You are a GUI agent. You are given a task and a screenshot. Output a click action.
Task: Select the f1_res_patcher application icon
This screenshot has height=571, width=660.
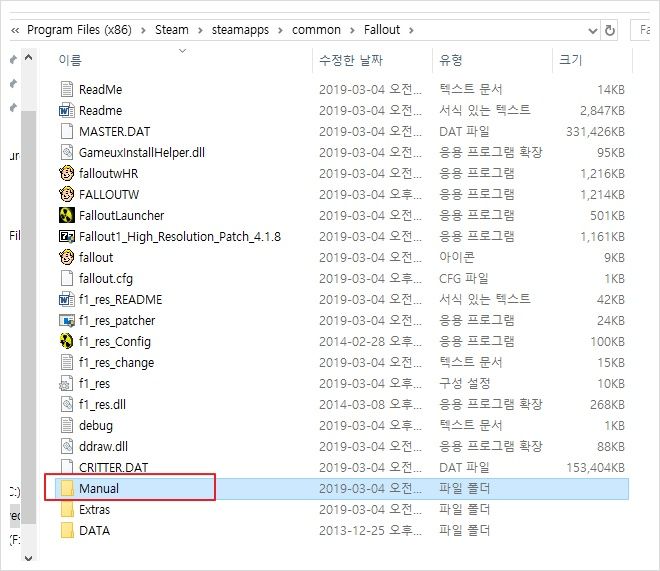click(x=67, y=320)
